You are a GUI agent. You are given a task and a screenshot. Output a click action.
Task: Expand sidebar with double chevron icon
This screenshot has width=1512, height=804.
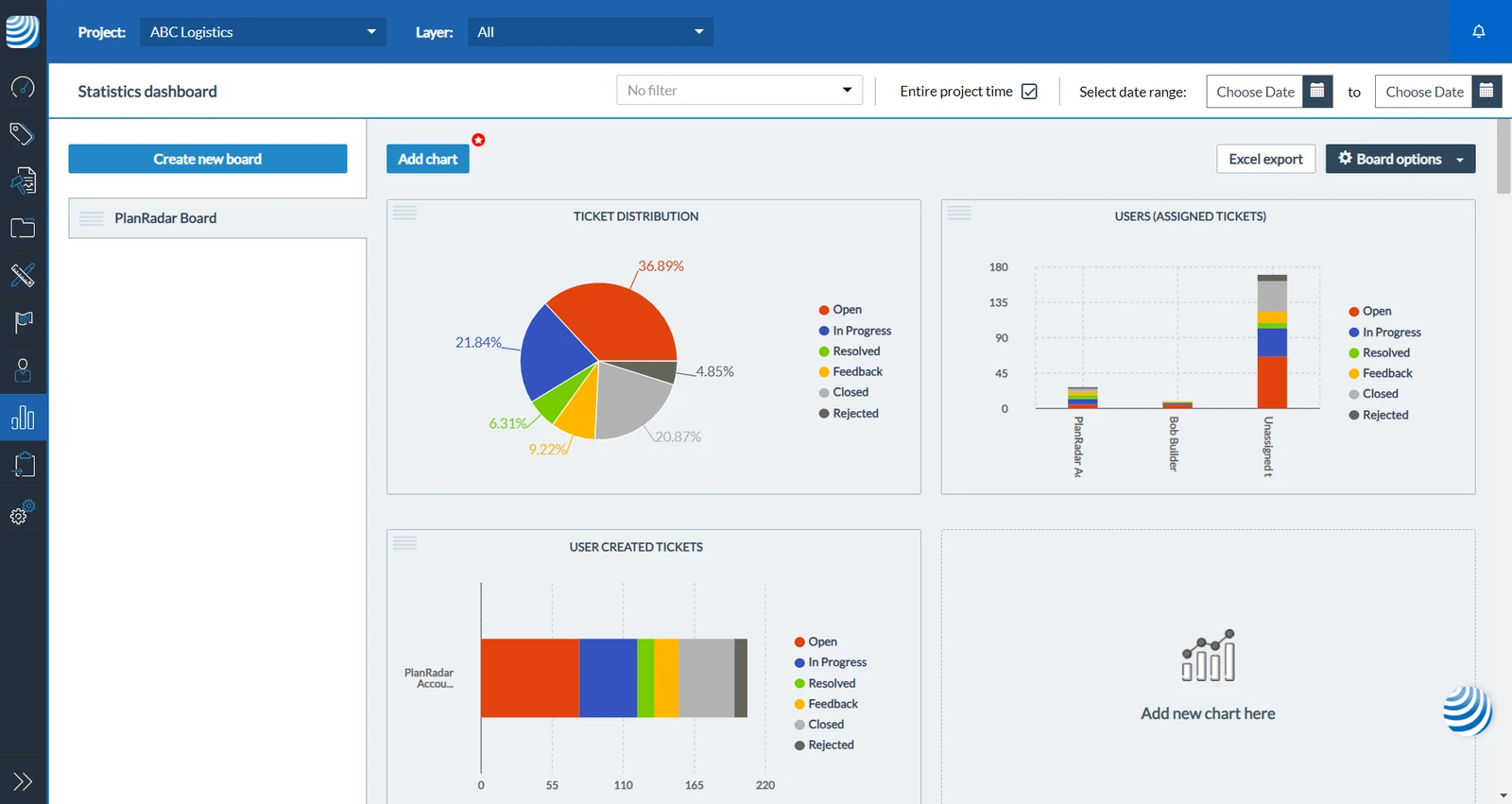(23, 781)
